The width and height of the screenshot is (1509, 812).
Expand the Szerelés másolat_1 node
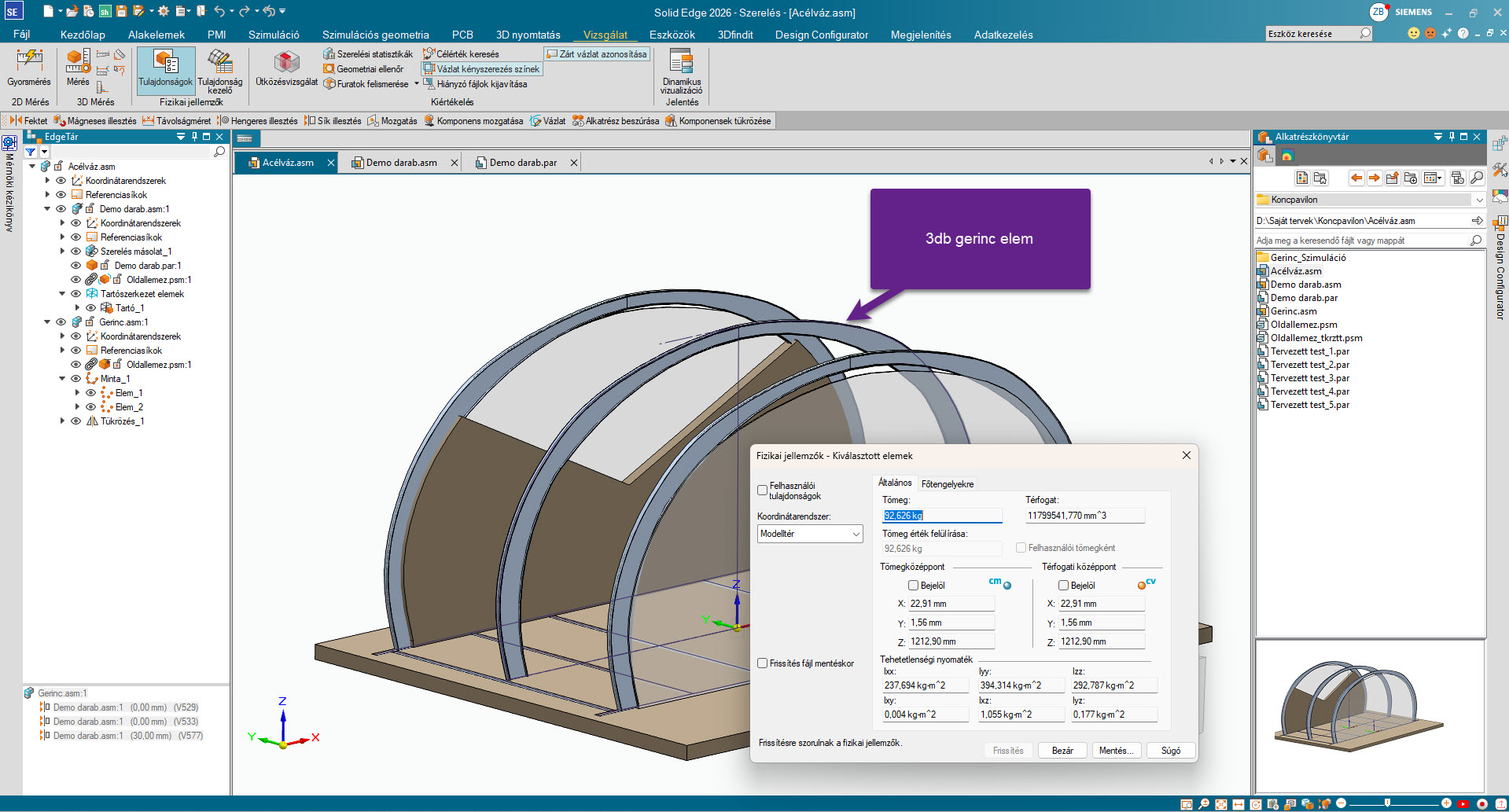point(62,252)
